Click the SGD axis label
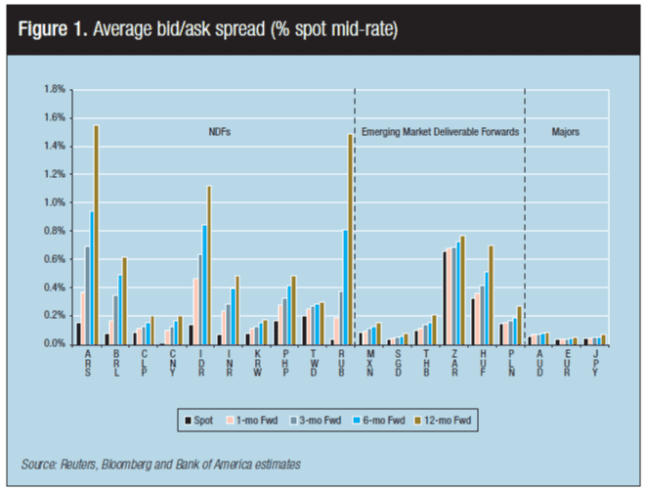This screenshot has height=490, width=649. [398, 363]
